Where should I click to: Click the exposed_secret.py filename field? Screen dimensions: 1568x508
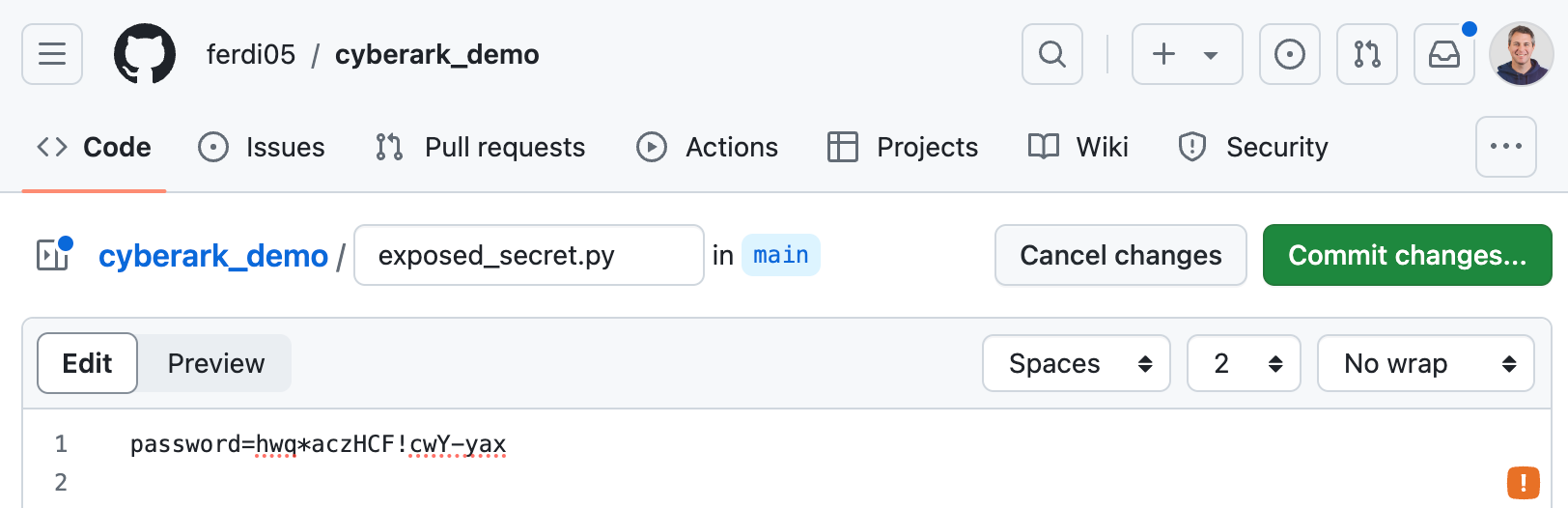point(528,255)
